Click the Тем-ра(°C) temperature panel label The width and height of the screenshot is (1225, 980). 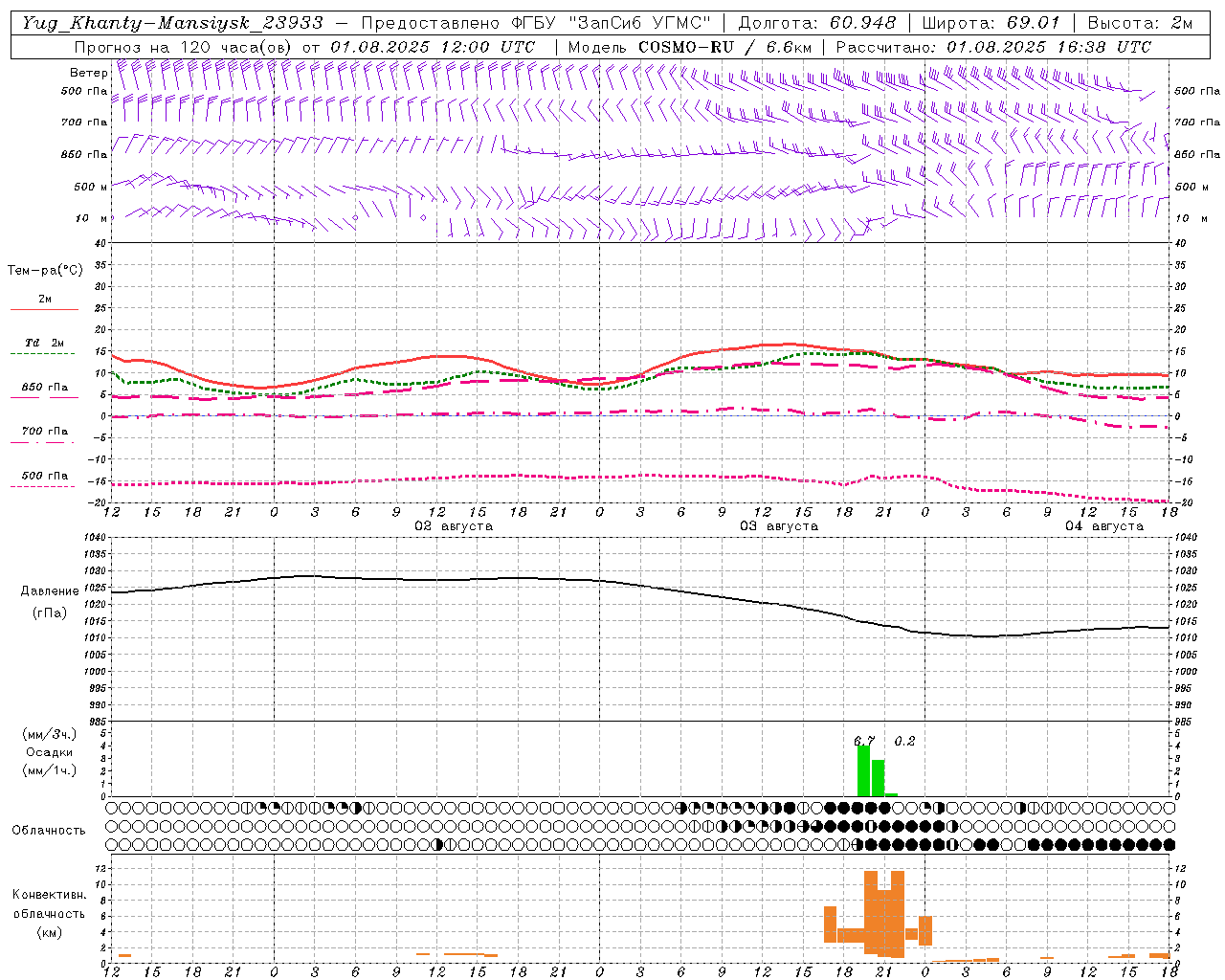coord(45,271)
